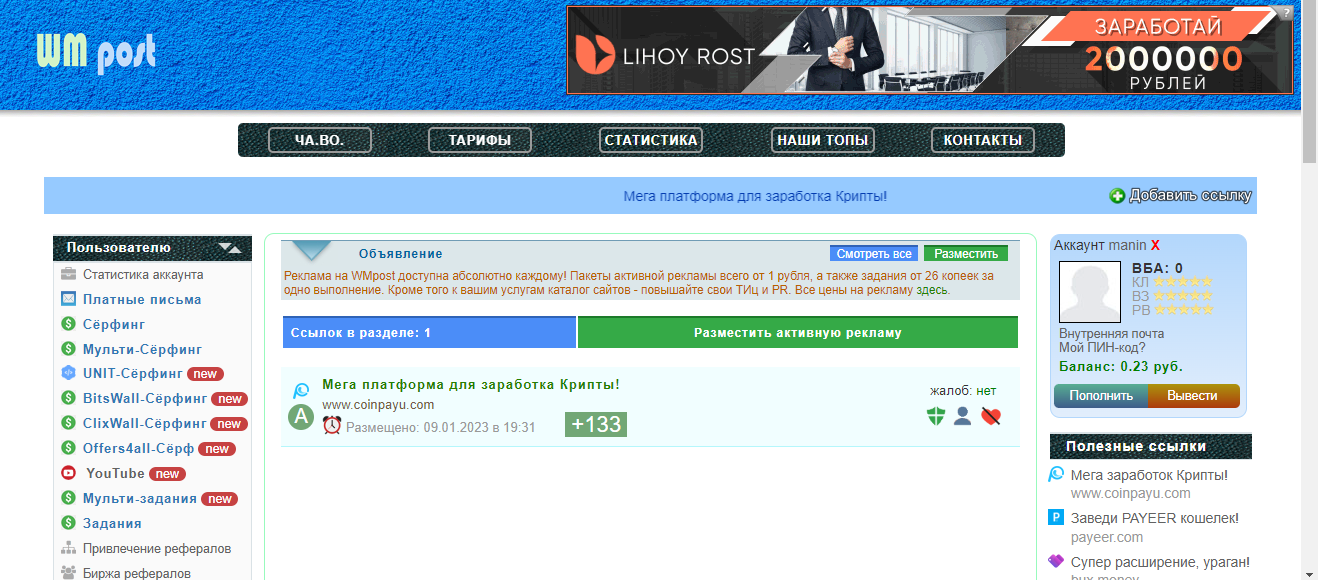Click the hierarchy icon beside Привлечение рефералов
This screenshot has height=580, width=1318.
(x=69, y=548)
